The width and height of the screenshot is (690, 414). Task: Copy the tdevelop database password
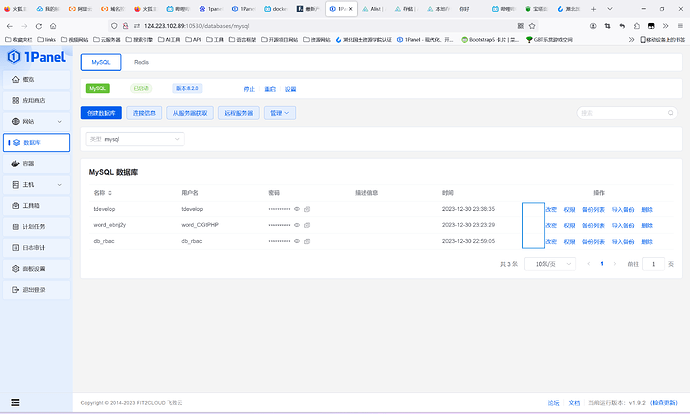(307, 209)
